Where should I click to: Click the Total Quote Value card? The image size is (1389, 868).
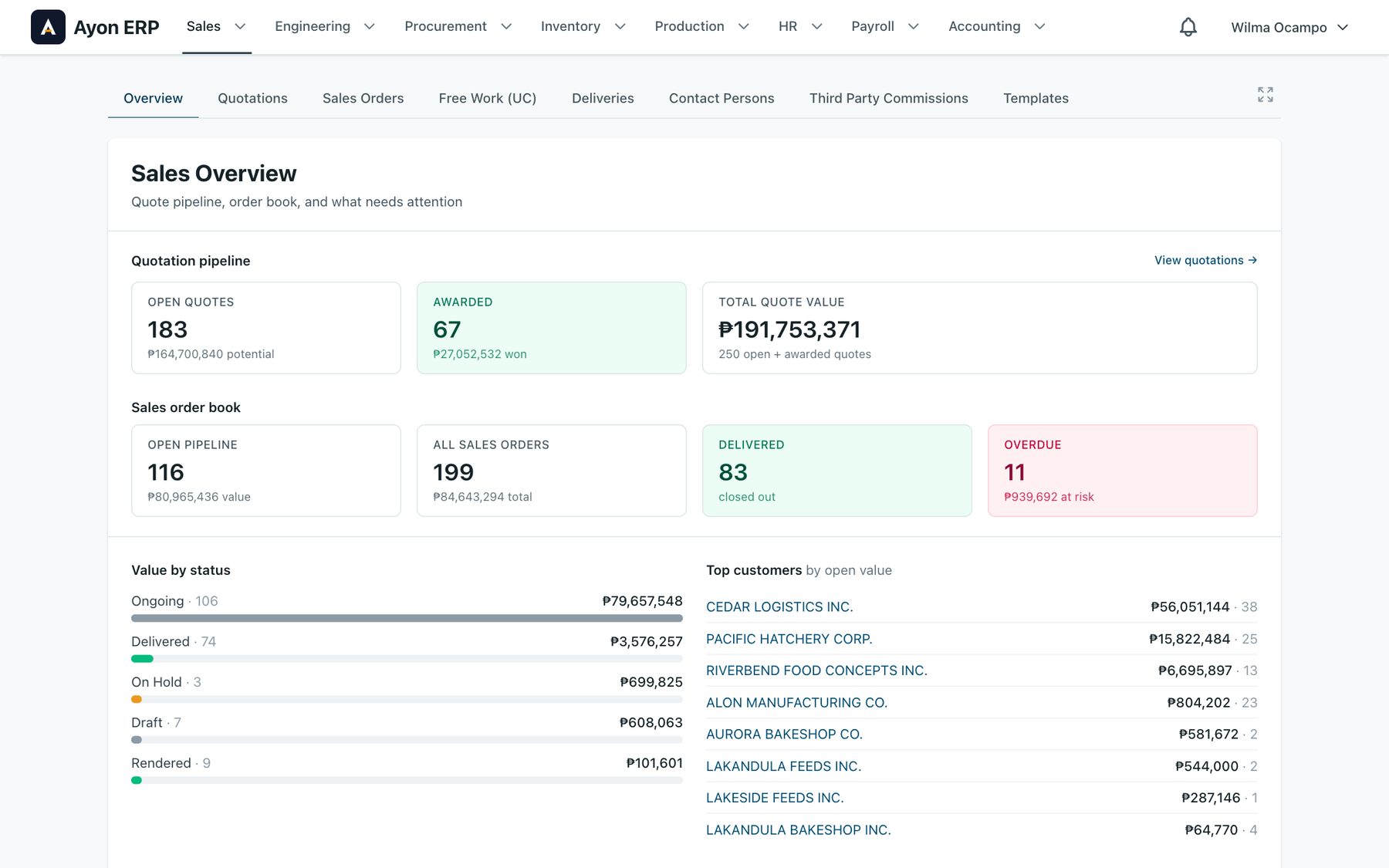[980, 328]
